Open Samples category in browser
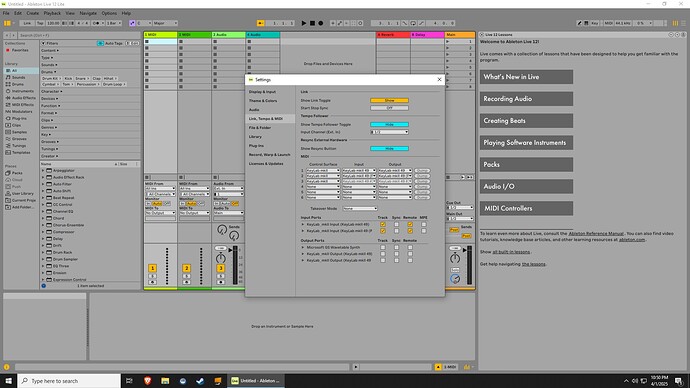690x388 pixels. tap(19, 132)
